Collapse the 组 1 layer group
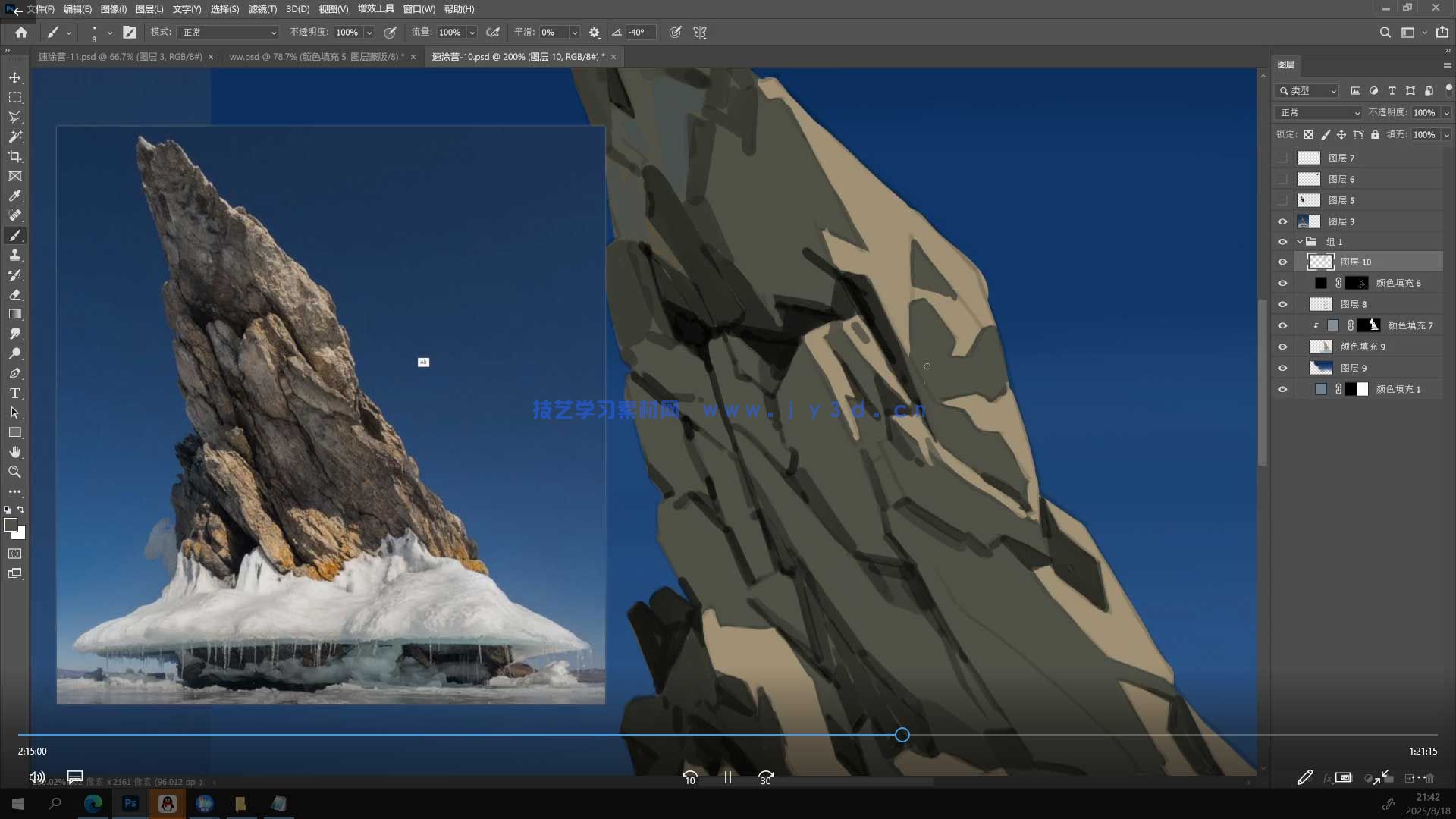 click(x=1300, y=242)
